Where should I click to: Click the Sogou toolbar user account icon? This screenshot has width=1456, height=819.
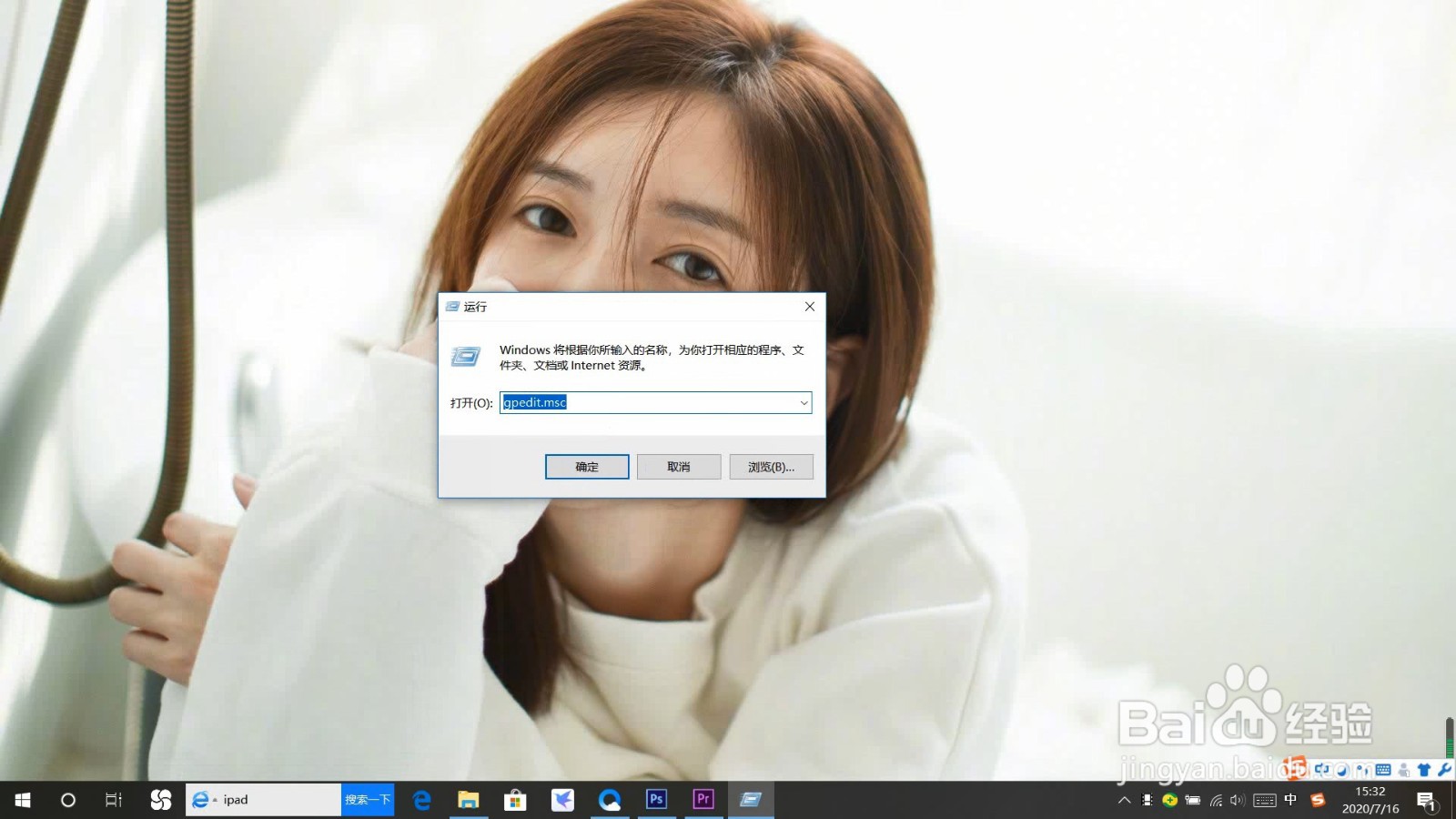(1404, 769)
